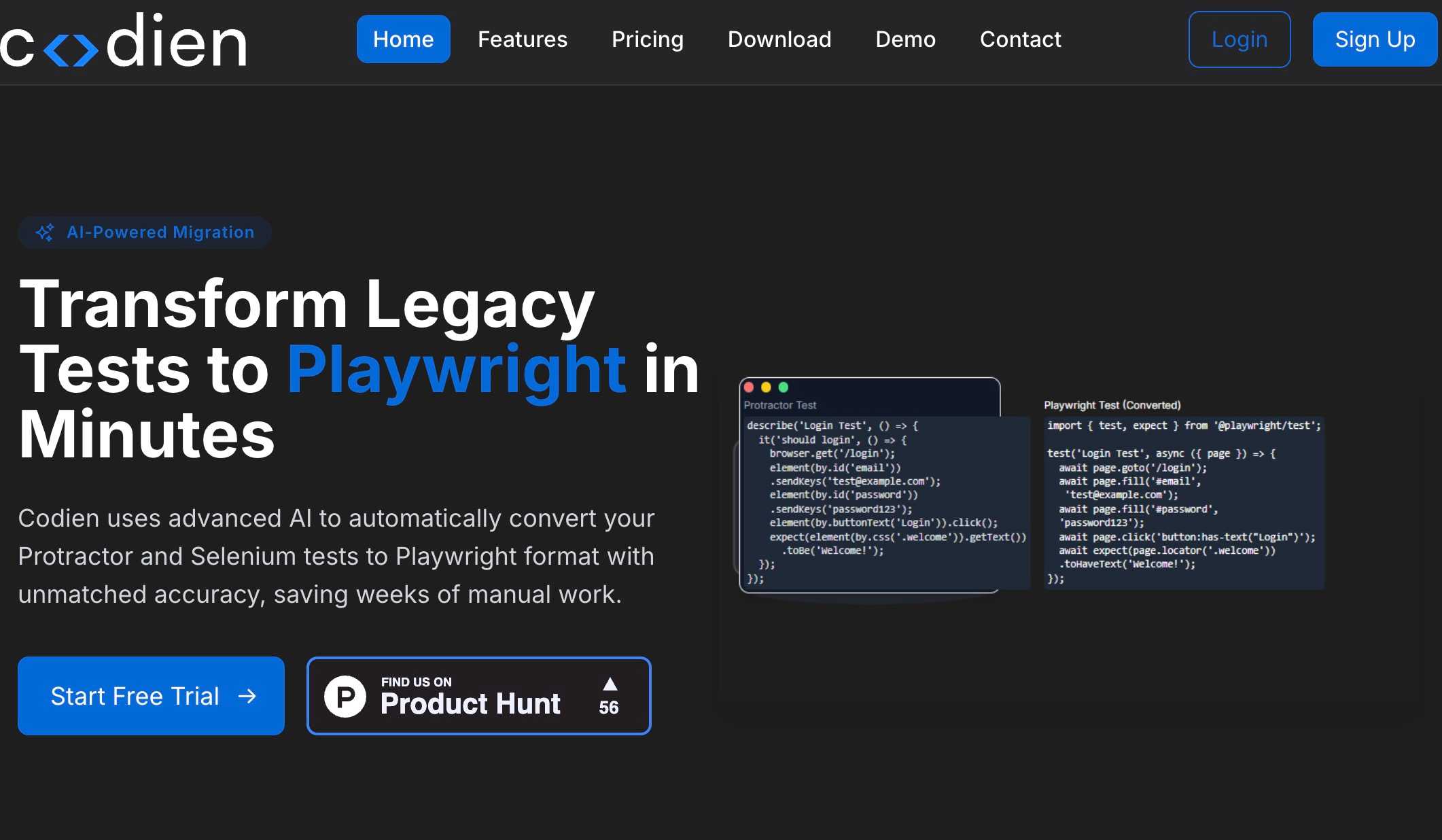This screenshot has width=1442, height=840.
Task: Click the yellow dot in code window
Action: (766, 387)
